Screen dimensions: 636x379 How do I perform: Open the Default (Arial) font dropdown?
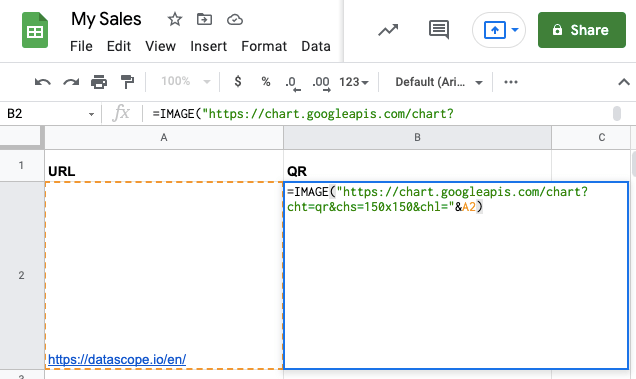click(439, 82)
